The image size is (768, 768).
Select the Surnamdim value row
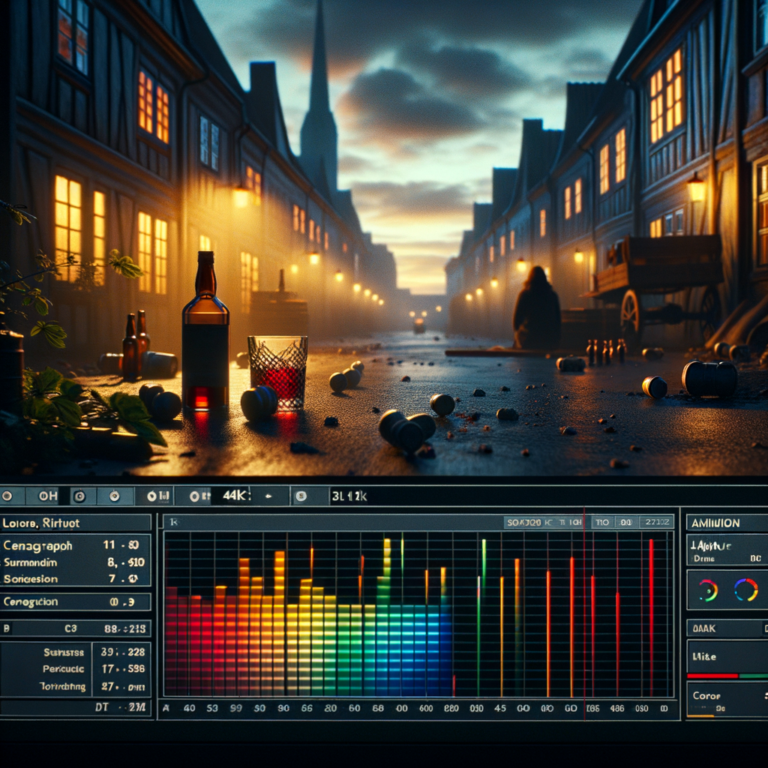pos(76,562)
